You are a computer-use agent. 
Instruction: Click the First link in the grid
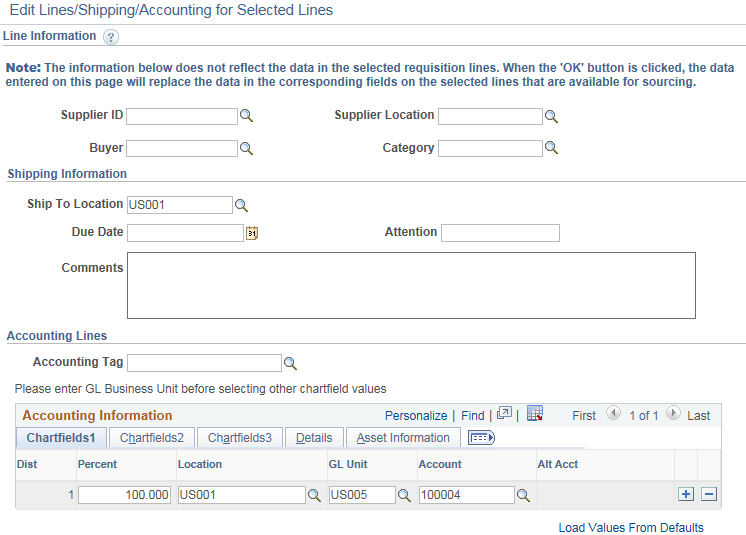584,416
